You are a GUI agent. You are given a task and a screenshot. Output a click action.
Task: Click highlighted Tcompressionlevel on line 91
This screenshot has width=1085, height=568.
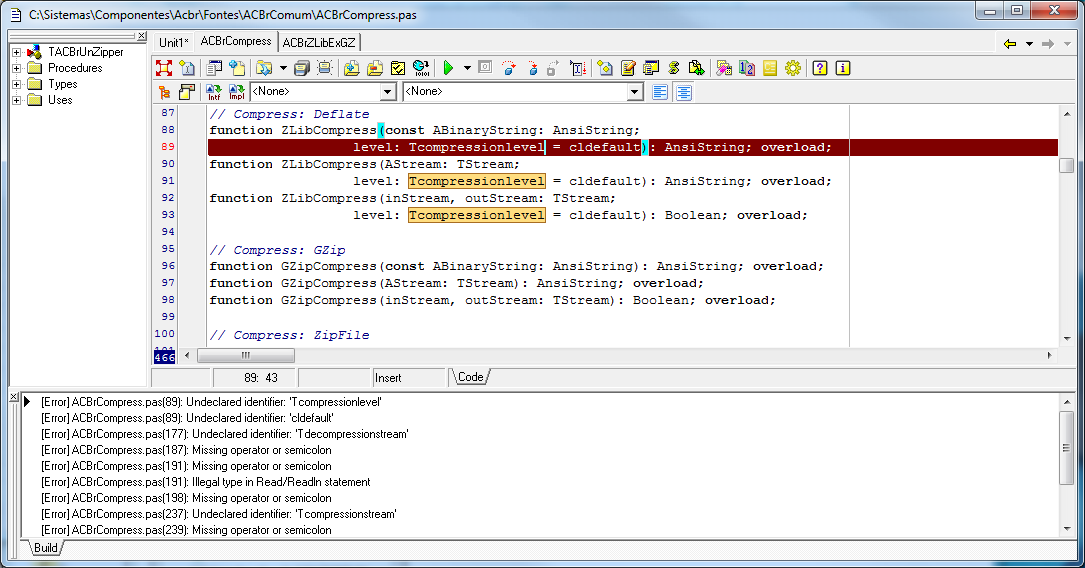tap(477, 181)
